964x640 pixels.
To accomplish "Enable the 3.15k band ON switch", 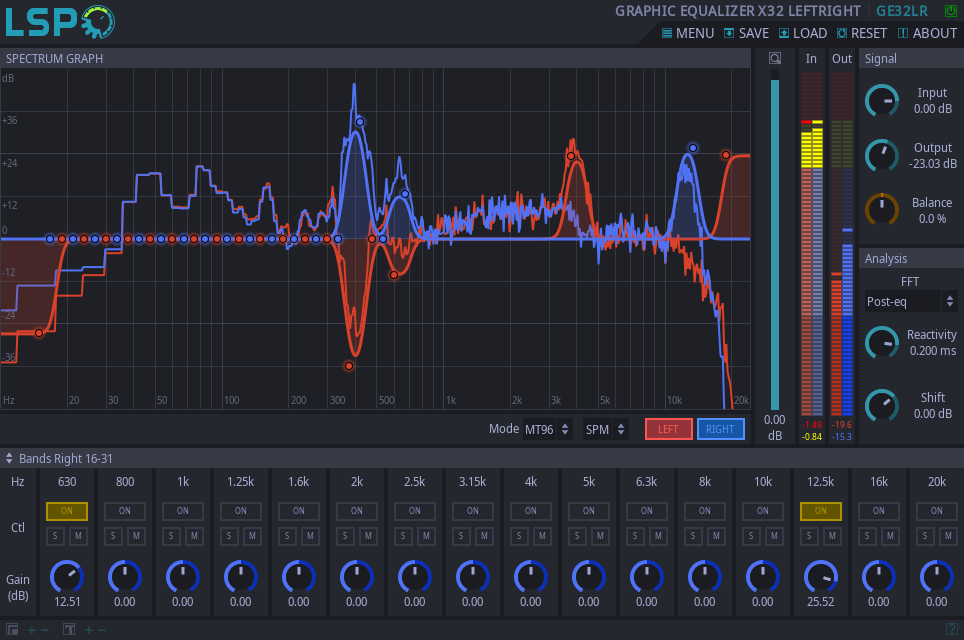I will click(473, 511).
